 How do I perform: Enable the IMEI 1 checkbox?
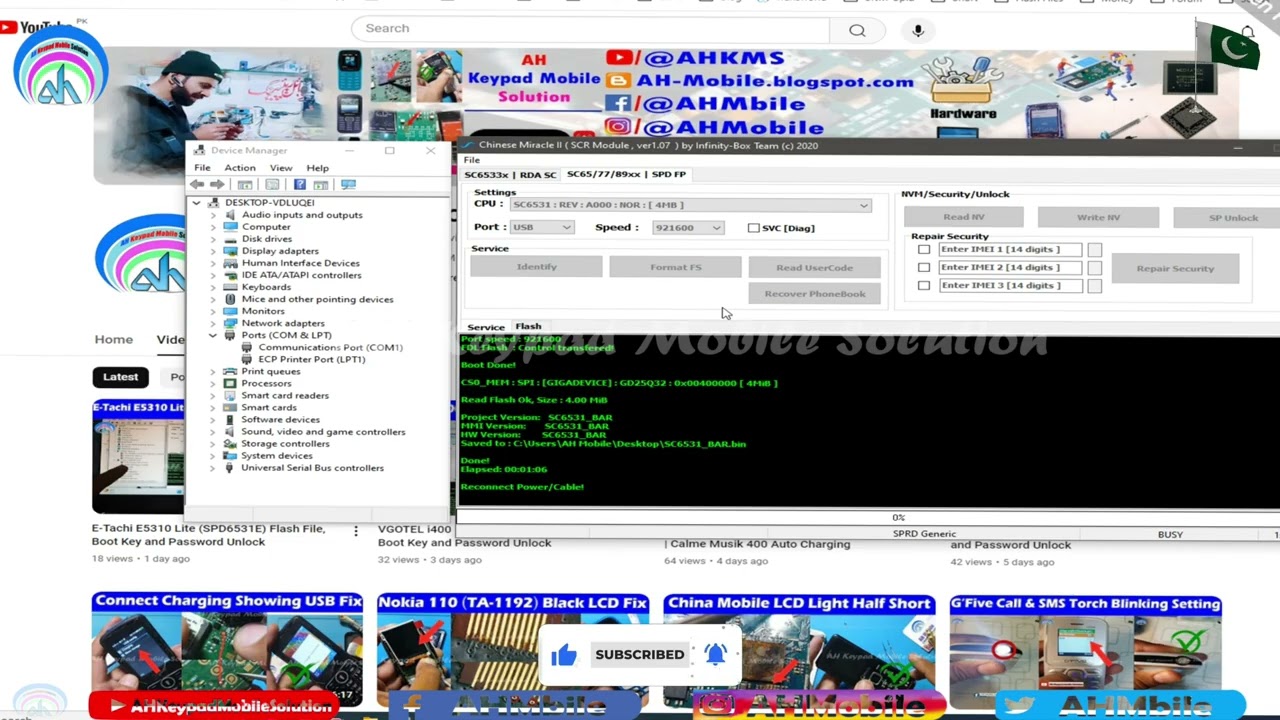coord(924,249)
